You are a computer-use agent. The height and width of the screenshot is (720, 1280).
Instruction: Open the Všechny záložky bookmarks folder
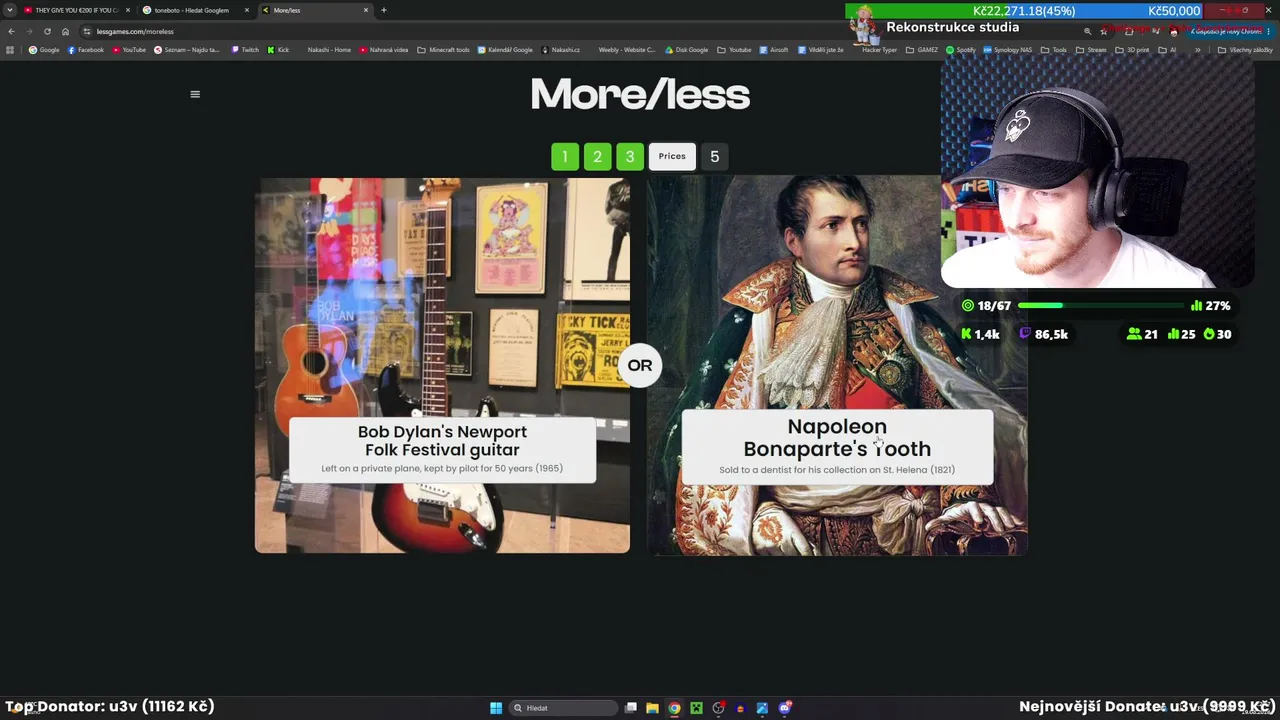click(x=1246, y=50)
